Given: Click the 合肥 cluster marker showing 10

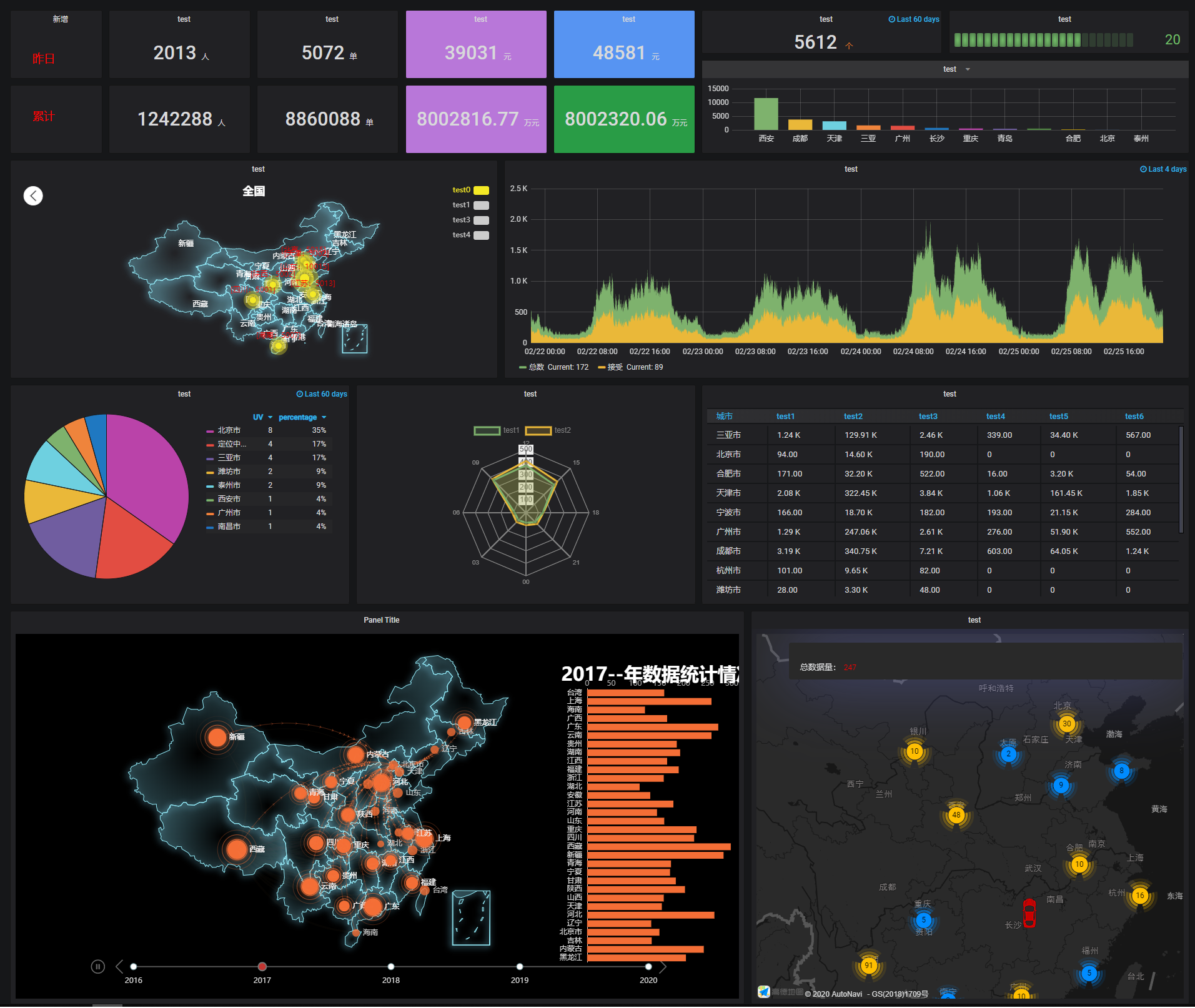Looking at the screenshot, I should (1079, 864).
